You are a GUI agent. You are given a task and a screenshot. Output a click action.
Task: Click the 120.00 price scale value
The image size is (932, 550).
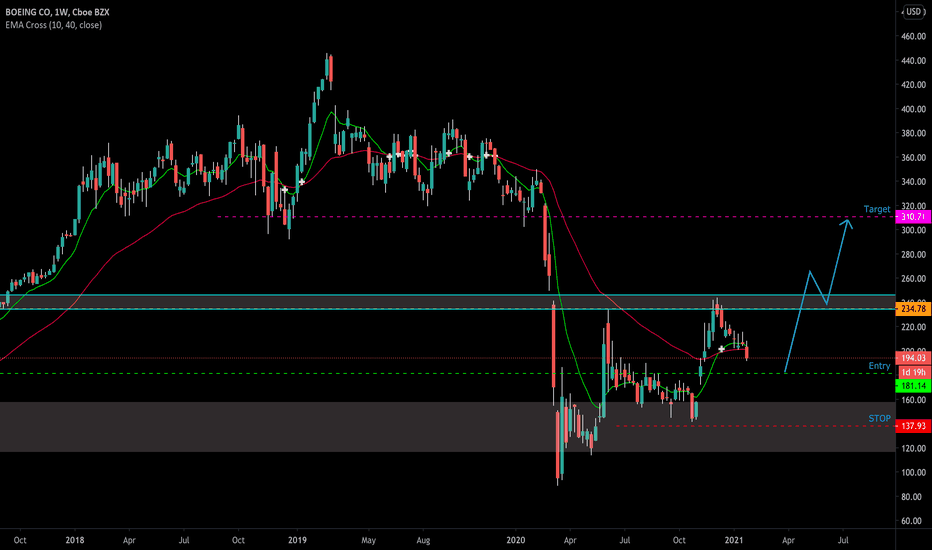(914, 448)
